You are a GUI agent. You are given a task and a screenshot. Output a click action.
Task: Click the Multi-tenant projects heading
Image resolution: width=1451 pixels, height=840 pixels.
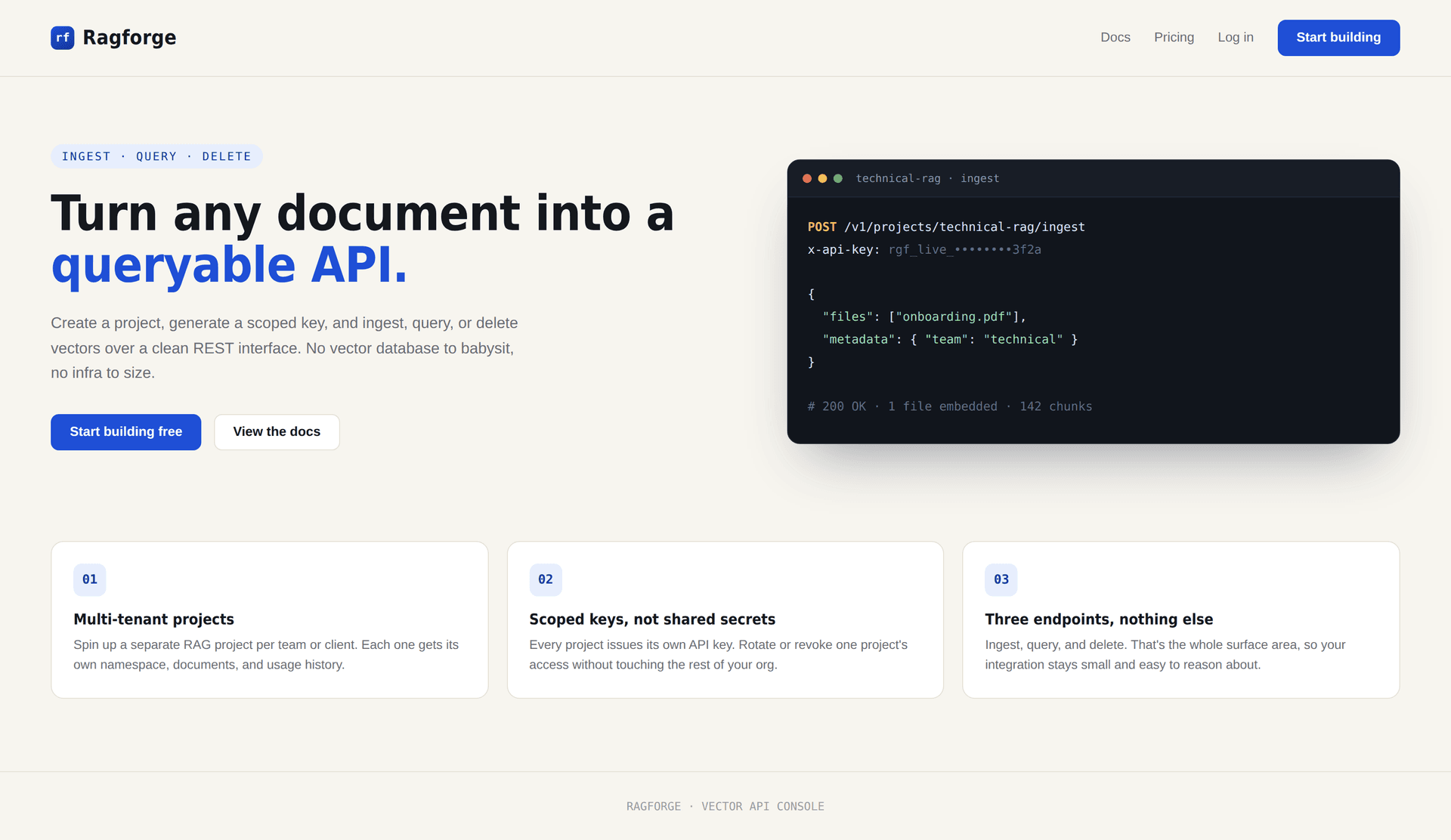[153, 619]
